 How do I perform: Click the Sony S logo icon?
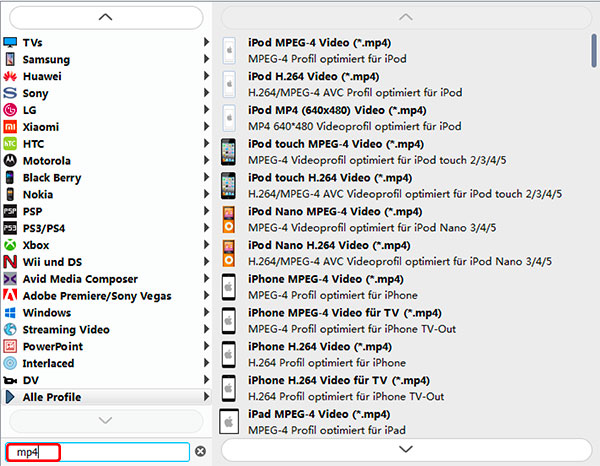tap(10, 93)
